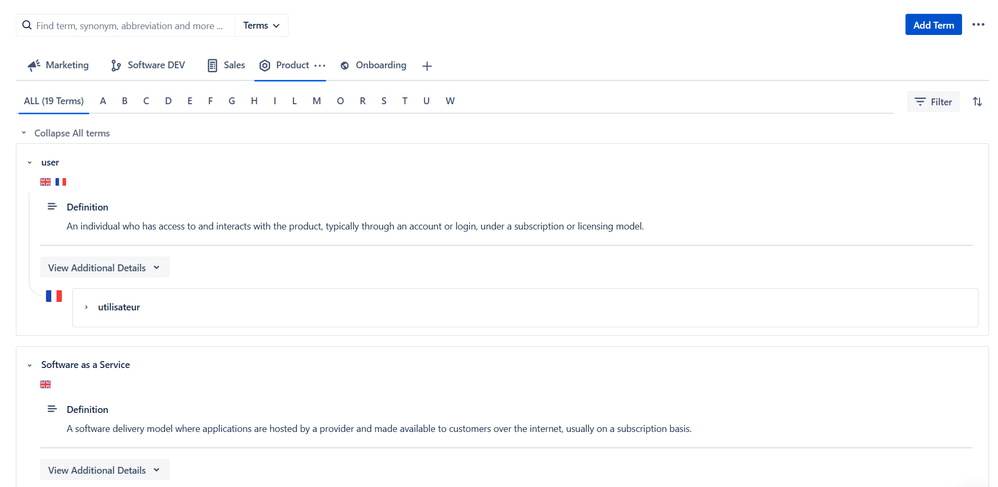
Task: Click the UK flag under Software as a Service
Action: pos(45,385)
